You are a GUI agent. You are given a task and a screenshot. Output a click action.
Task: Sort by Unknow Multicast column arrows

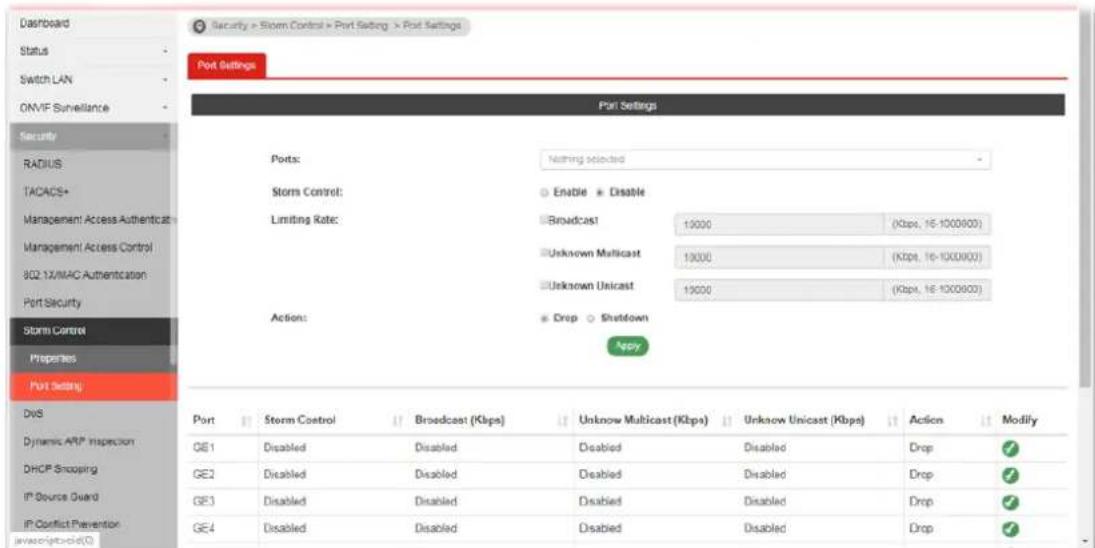726,421
